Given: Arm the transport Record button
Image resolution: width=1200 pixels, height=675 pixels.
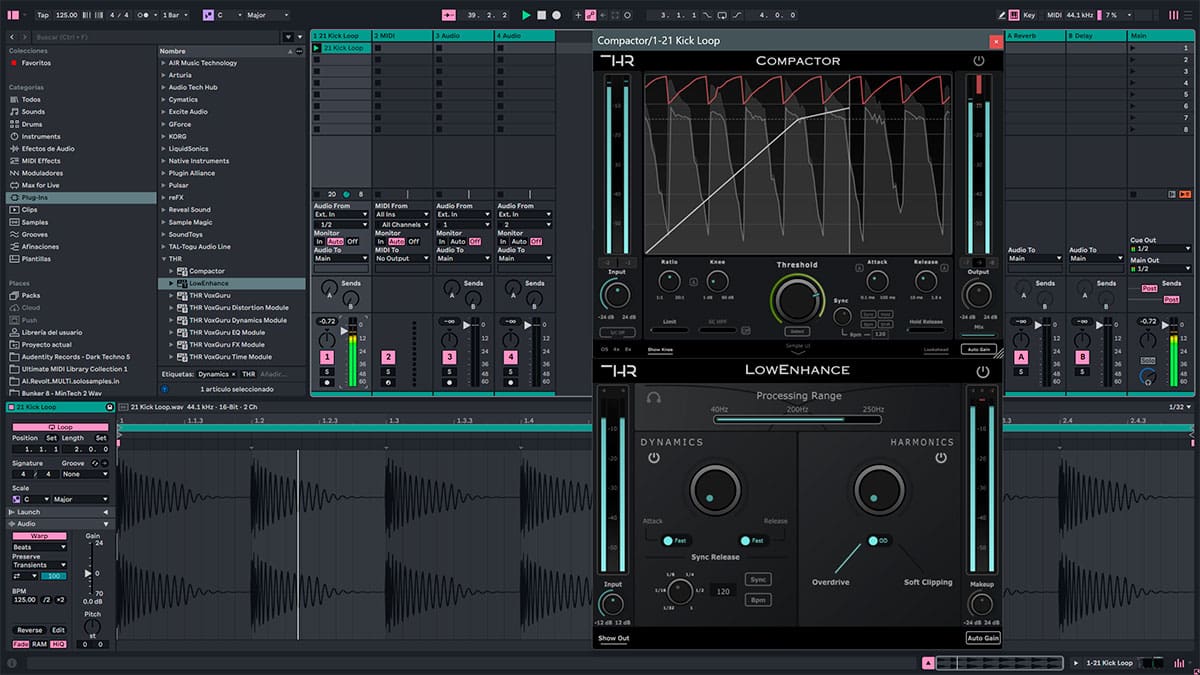Looking at the screenshot, I should click(x=557, y=15).
